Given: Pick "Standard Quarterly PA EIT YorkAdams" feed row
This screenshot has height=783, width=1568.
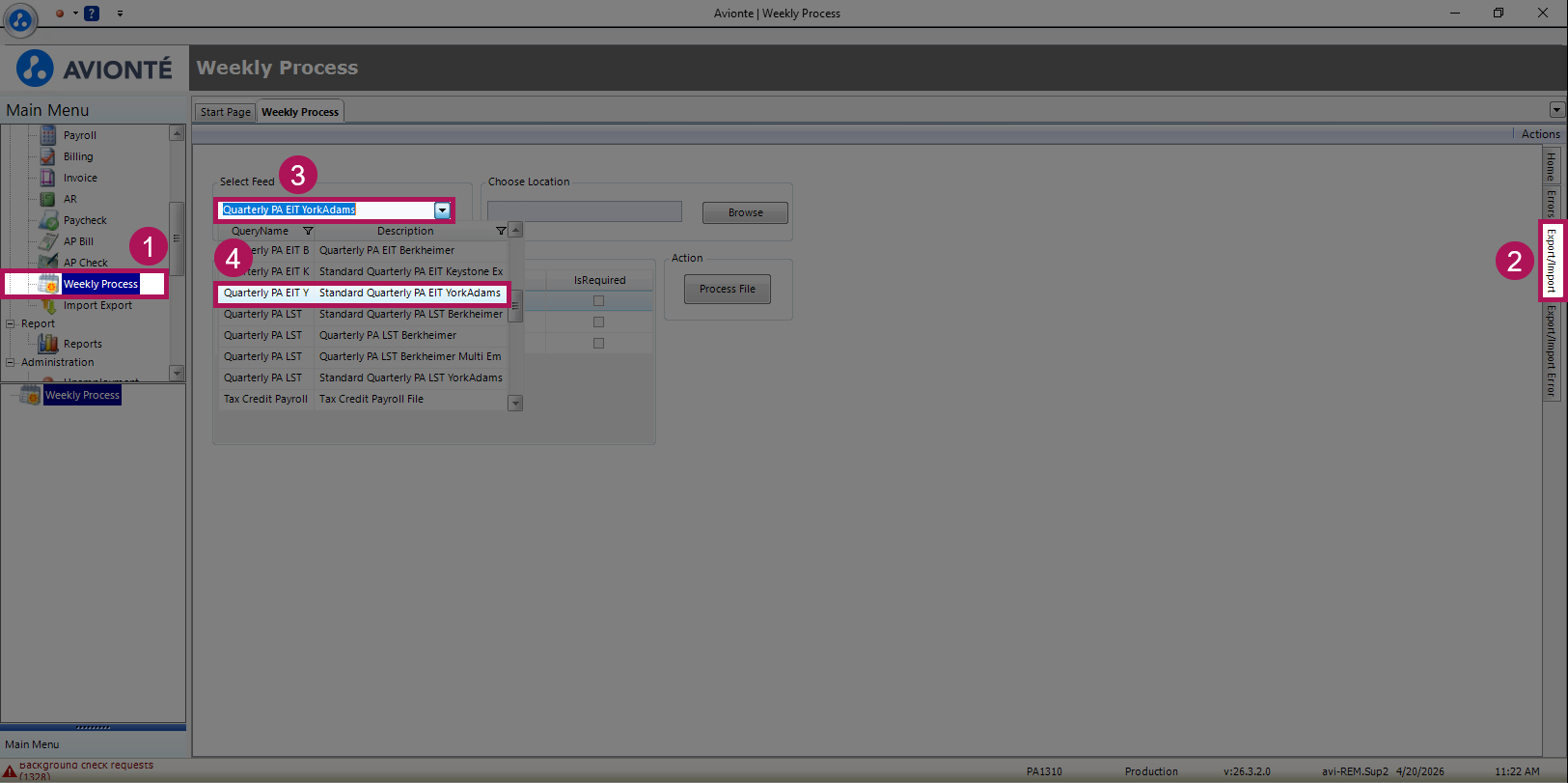Looking at the screenshot, I should coord(363,293).
